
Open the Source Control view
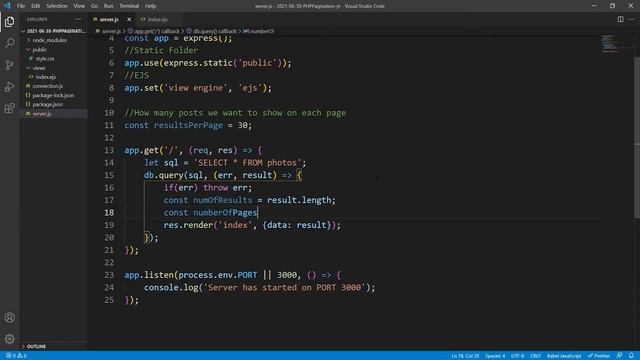click(x=9, y=65)
